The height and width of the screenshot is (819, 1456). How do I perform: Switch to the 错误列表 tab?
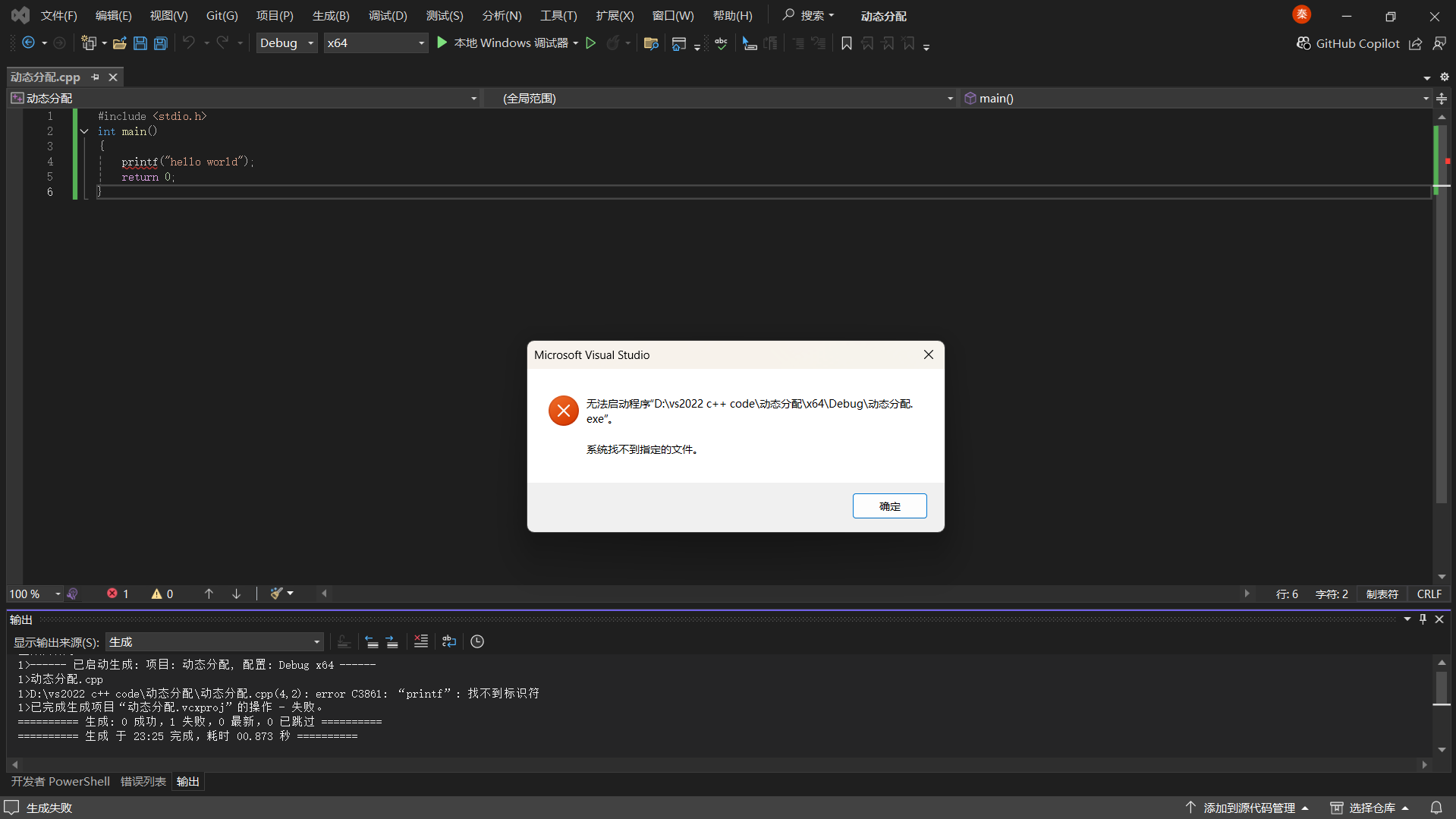coord(143,782)
